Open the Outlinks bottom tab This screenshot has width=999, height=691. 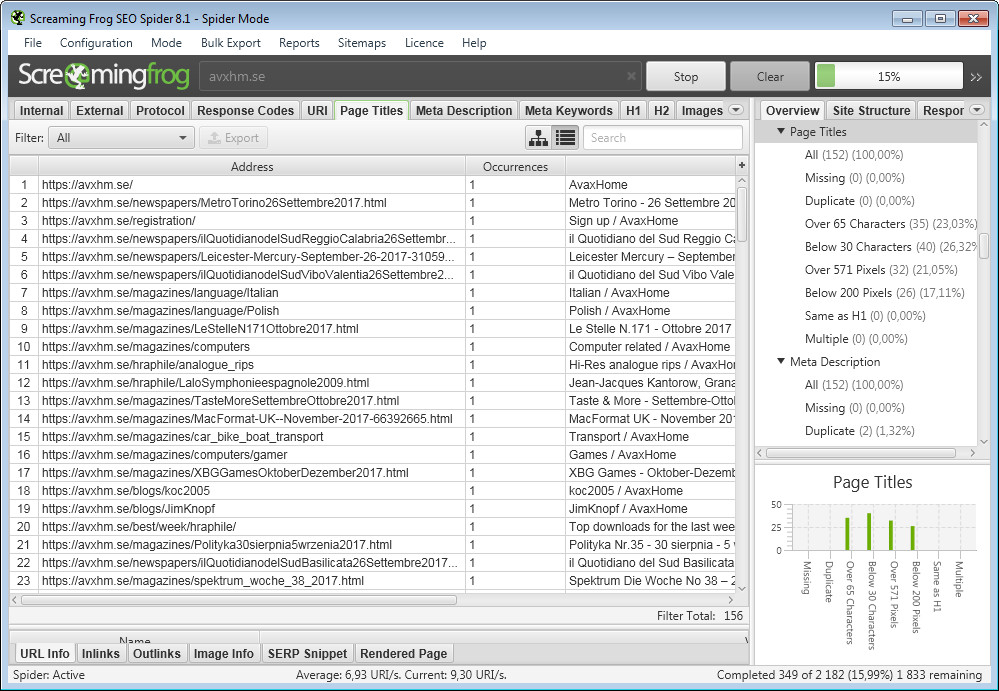[157, 653]
